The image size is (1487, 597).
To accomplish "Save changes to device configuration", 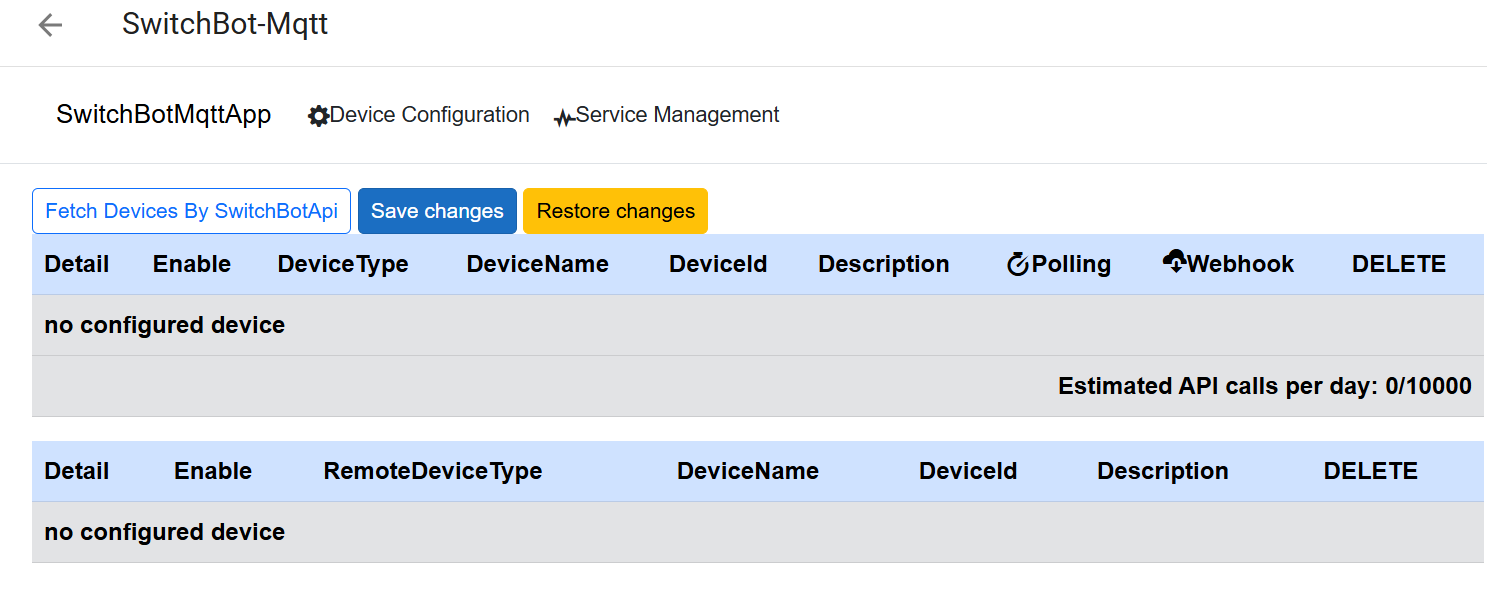I will pos(437,211).
